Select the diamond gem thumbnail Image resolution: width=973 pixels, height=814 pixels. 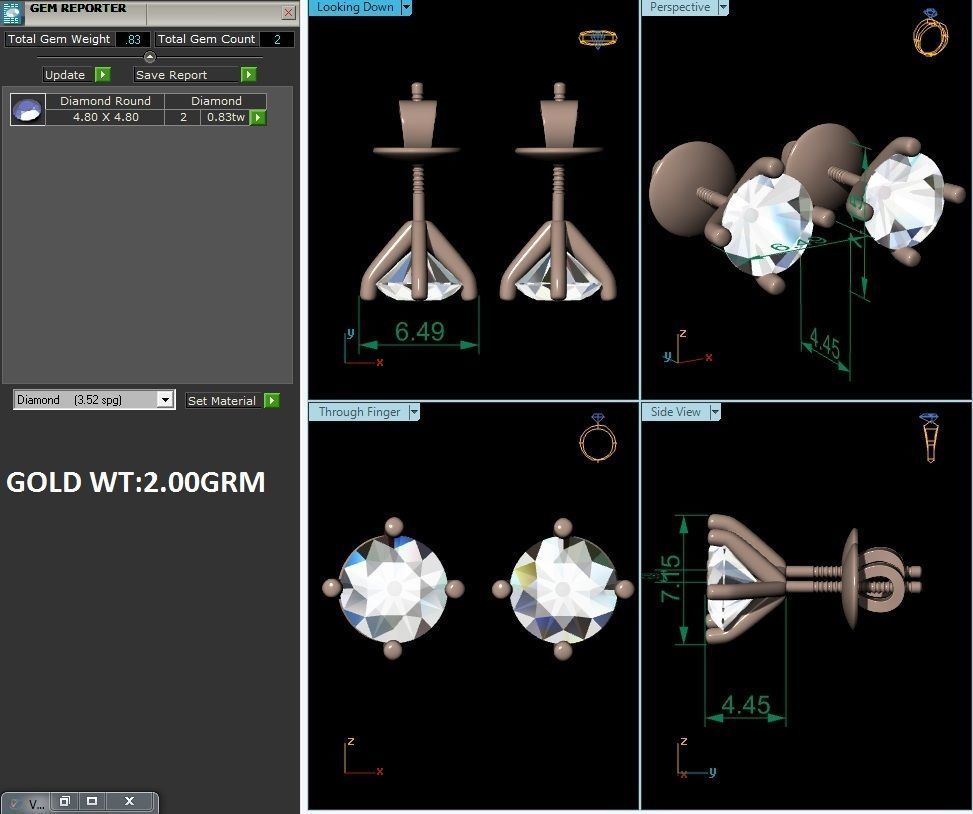(x=28, y=110)
